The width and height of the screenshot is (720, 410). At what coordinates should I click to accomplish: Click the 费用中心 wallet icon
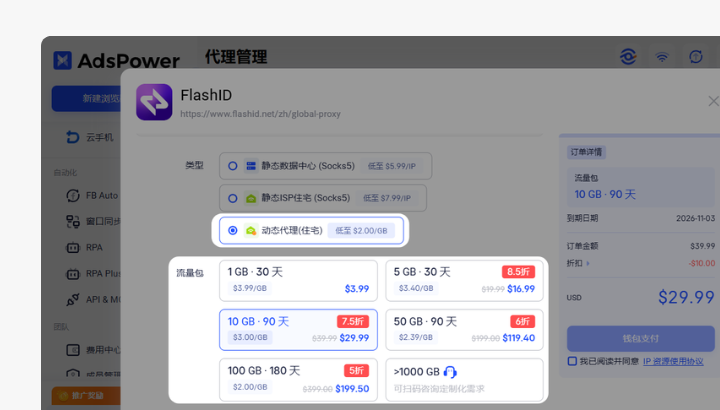tap(73, 350)
